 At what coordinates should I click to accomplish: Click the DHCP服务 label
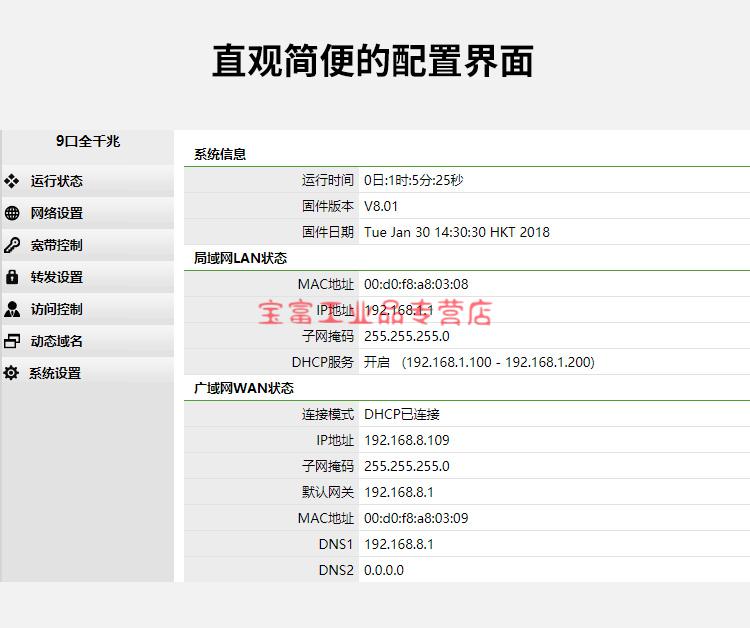pyautogui.click(x=323, y=362)
